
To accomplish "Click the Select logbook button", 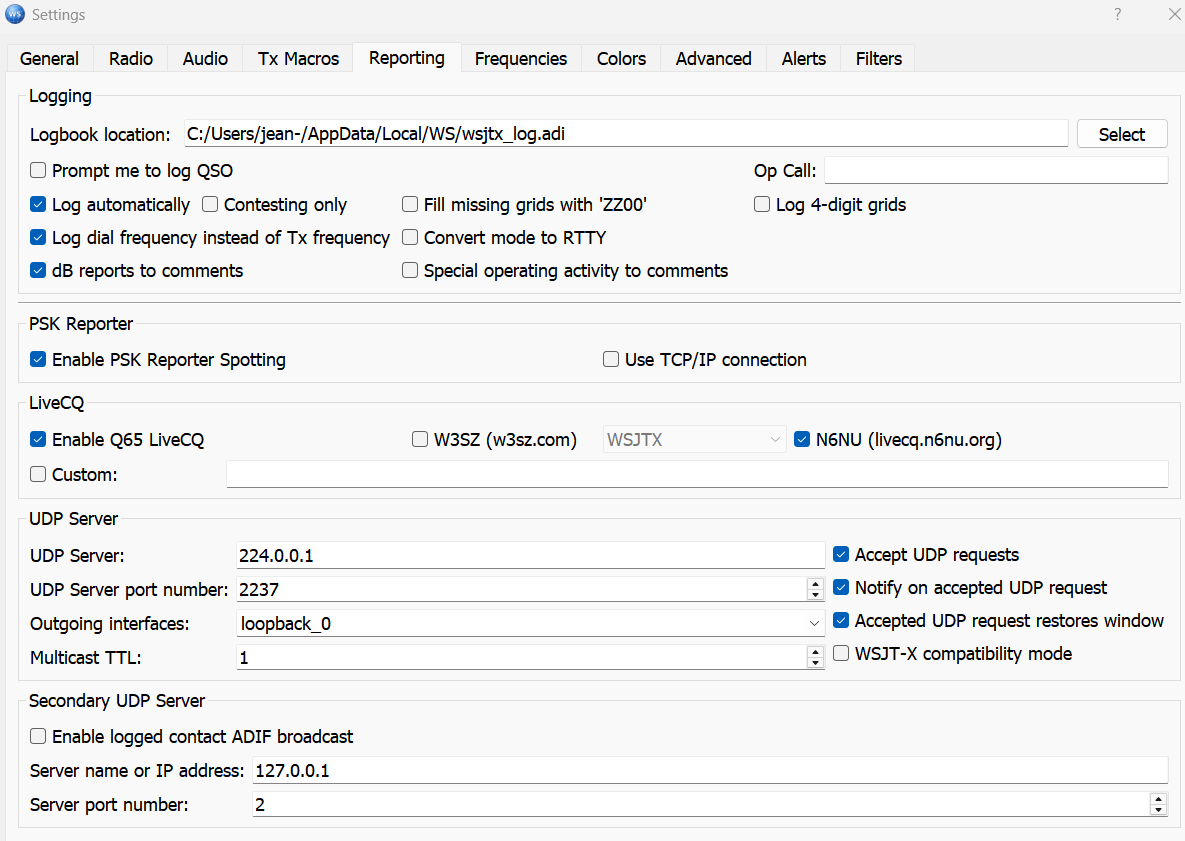I will coord(1122,134).
